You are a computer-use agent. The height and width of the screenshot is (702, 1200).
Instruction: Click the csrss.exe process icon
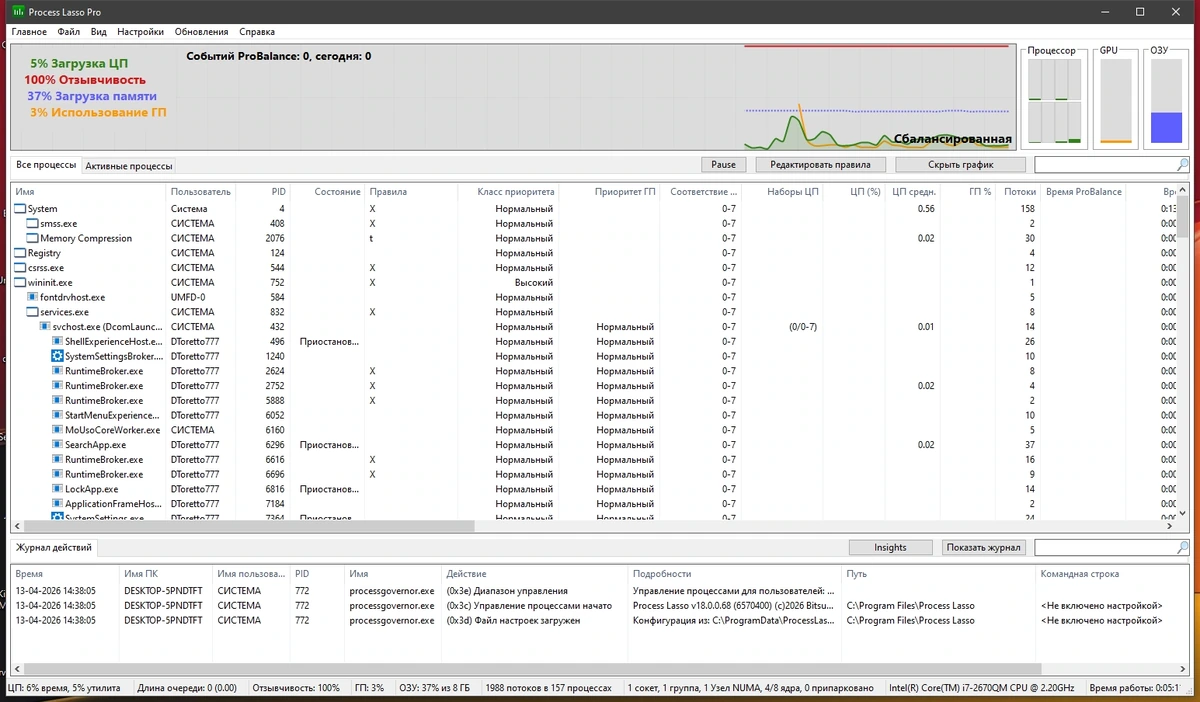(20, 268)
